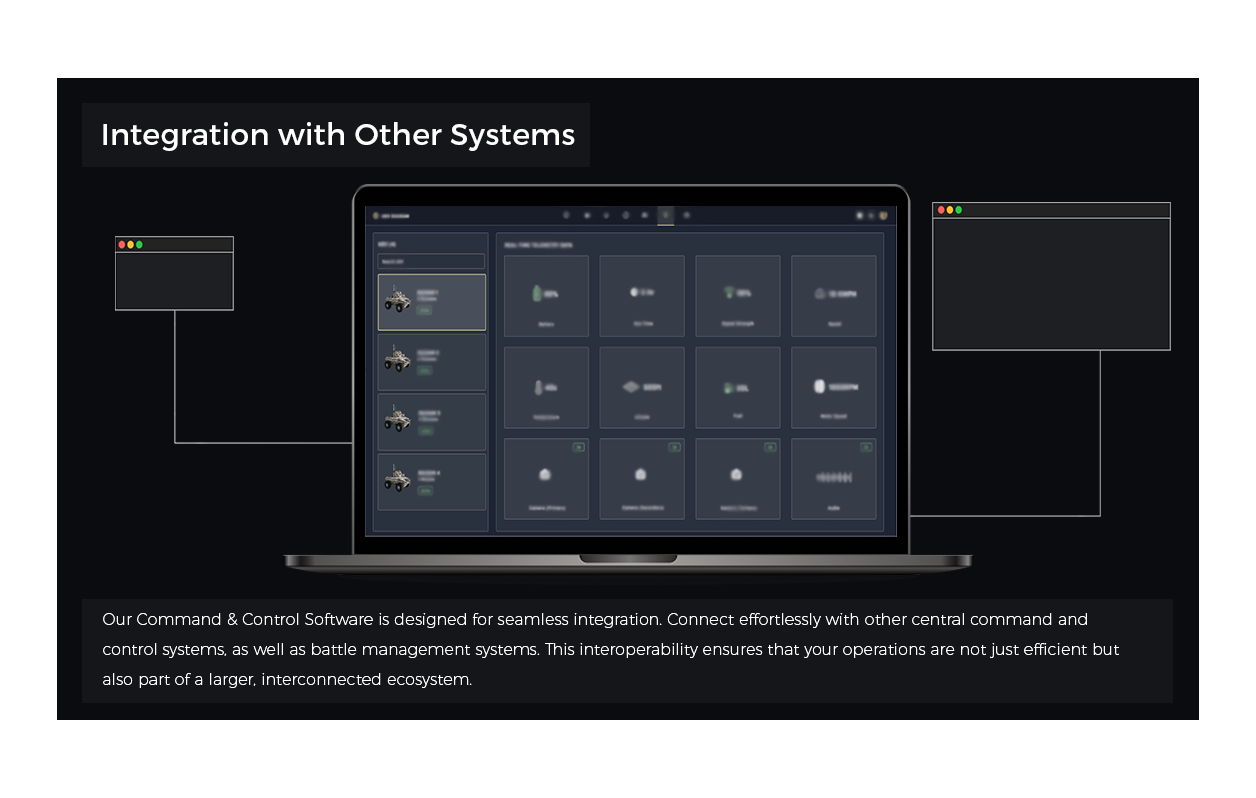Toggle the green switch on Camera (Secondary) tile

[674, 447]
